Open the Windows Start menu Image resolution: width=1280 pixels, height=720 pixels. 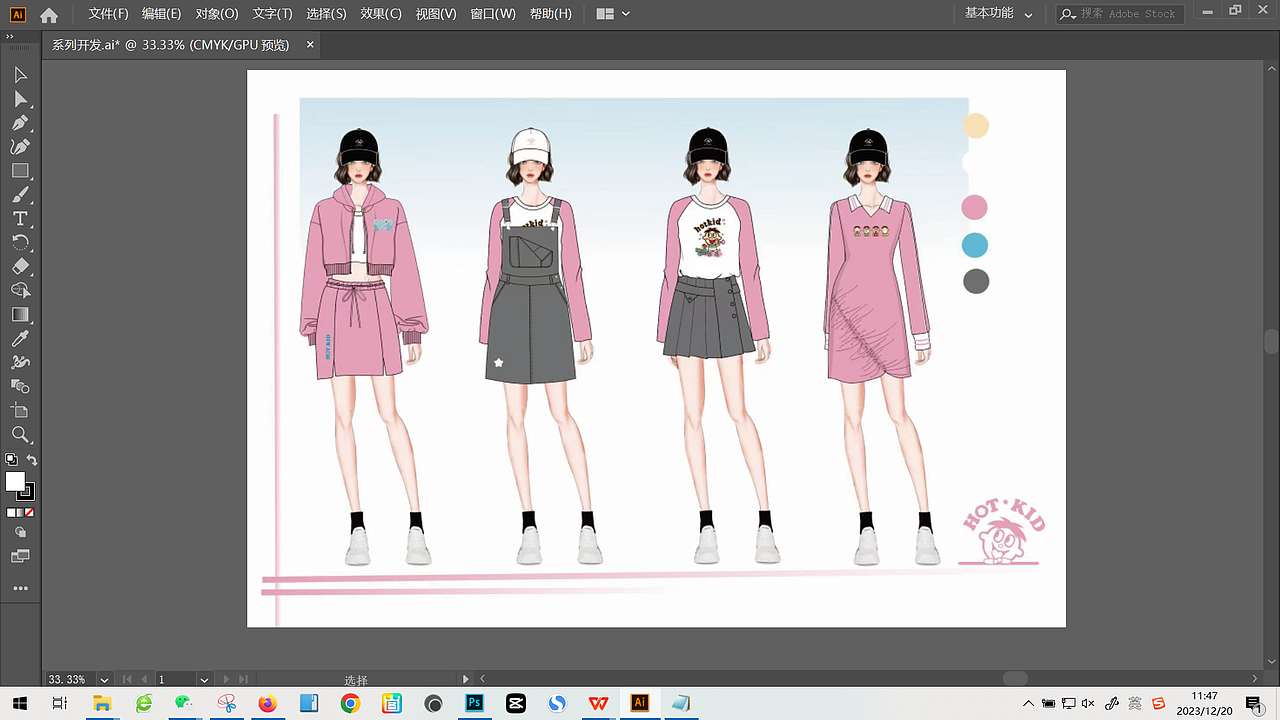pyautogui.click(x=19, y=703)
